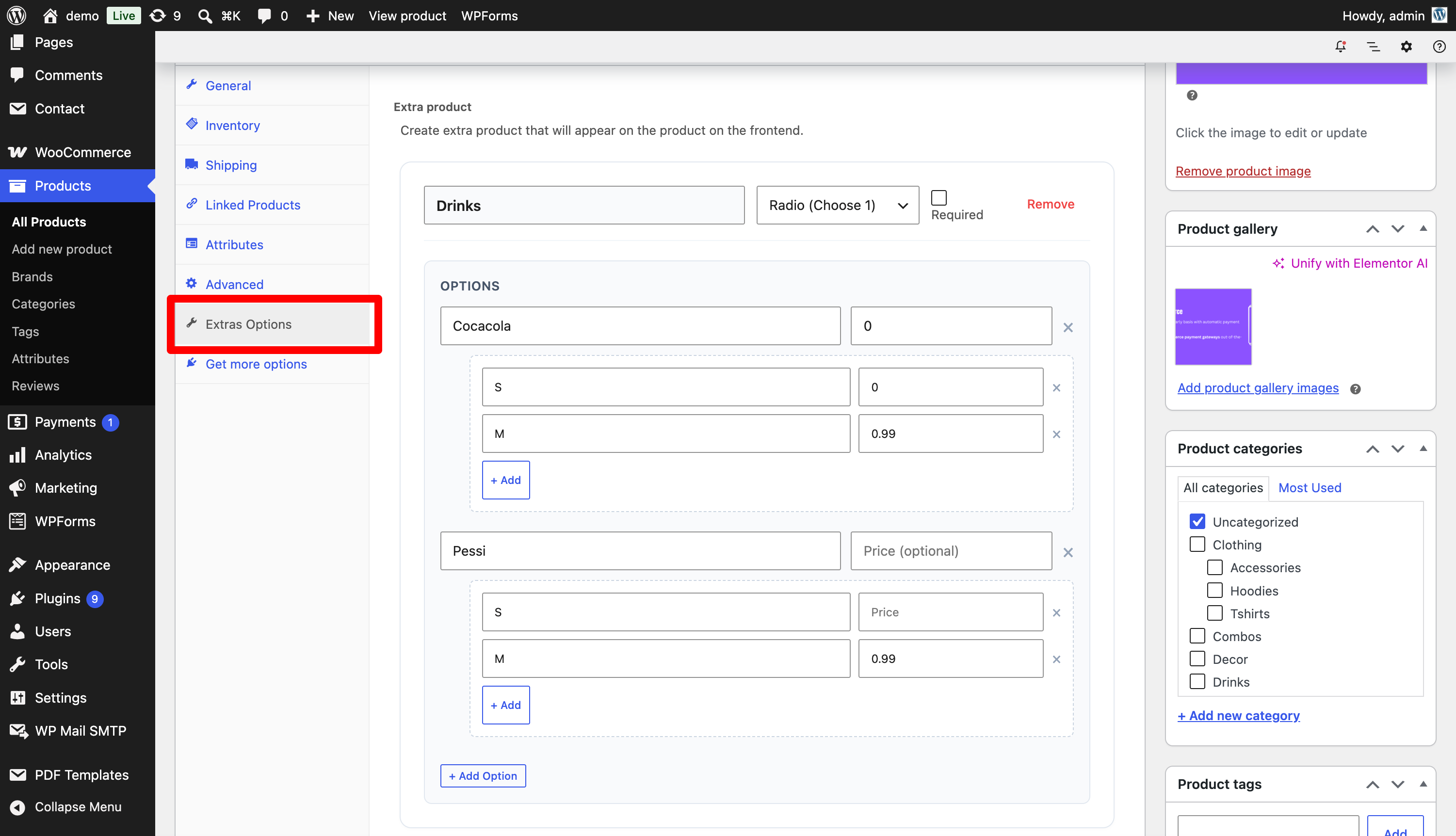Viewport: 1456px width, 836px height.
Task: Click Collapse Menu arrow
Action: click(18, 807)
